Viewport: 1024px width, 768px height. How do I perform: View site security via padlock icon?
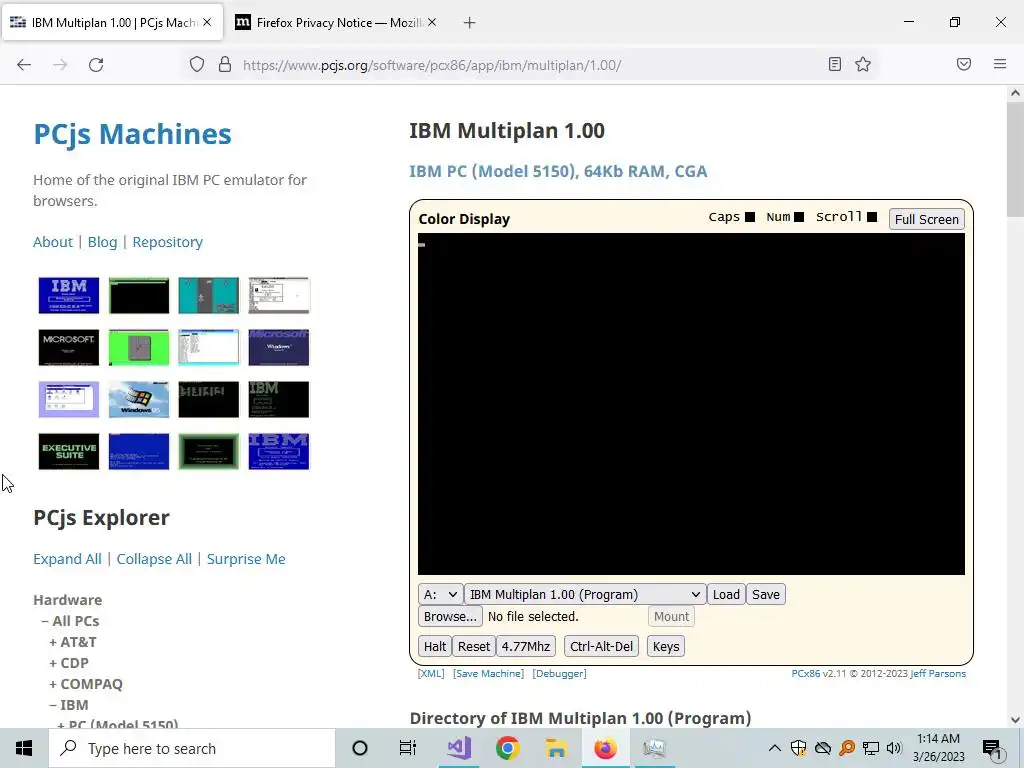[225, 65]
